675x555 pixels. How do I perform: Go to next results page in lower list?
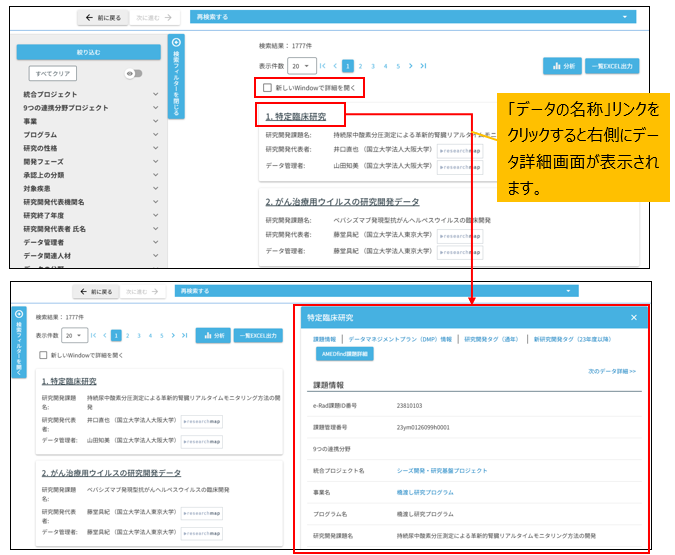click(x=172, y=335)
